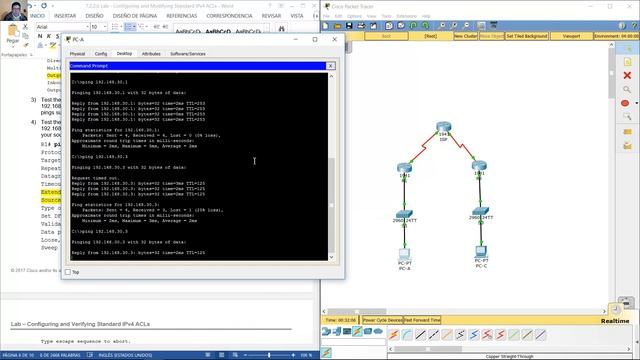This screenshot has height=360, width=640.
Task: Click the New Cluster button
Action: [465, 36]
